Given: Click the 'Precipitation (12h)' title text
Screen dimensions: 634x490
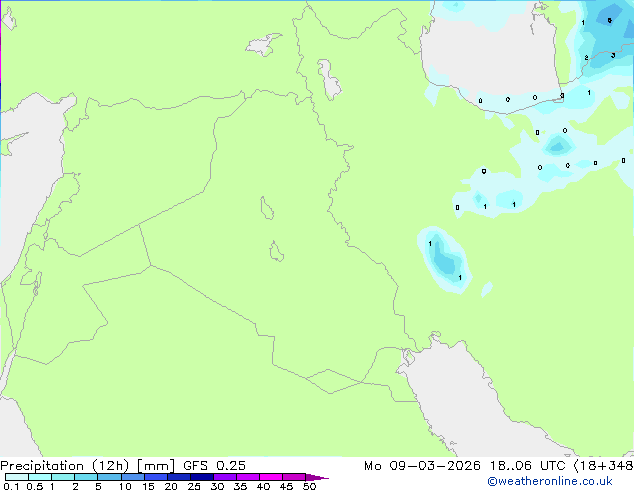Looking at the screenshot, I should coord(65,466).
